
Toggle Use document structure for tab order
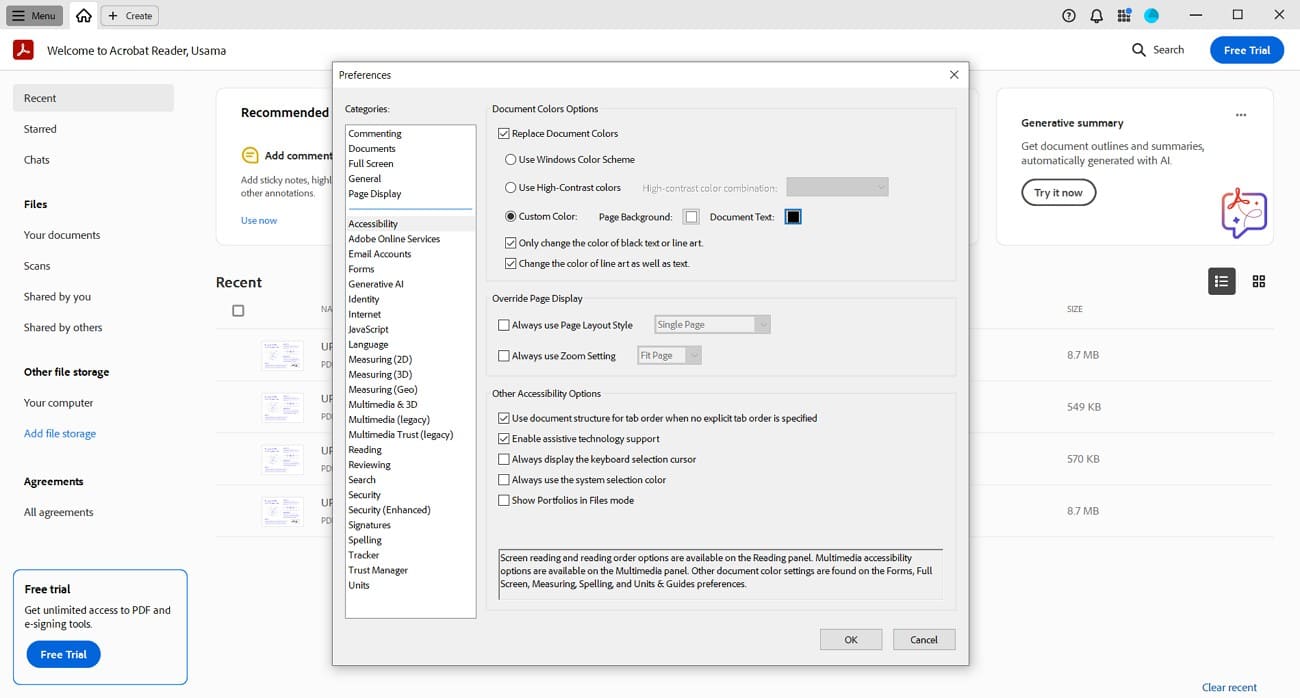(x=504, y=418)
